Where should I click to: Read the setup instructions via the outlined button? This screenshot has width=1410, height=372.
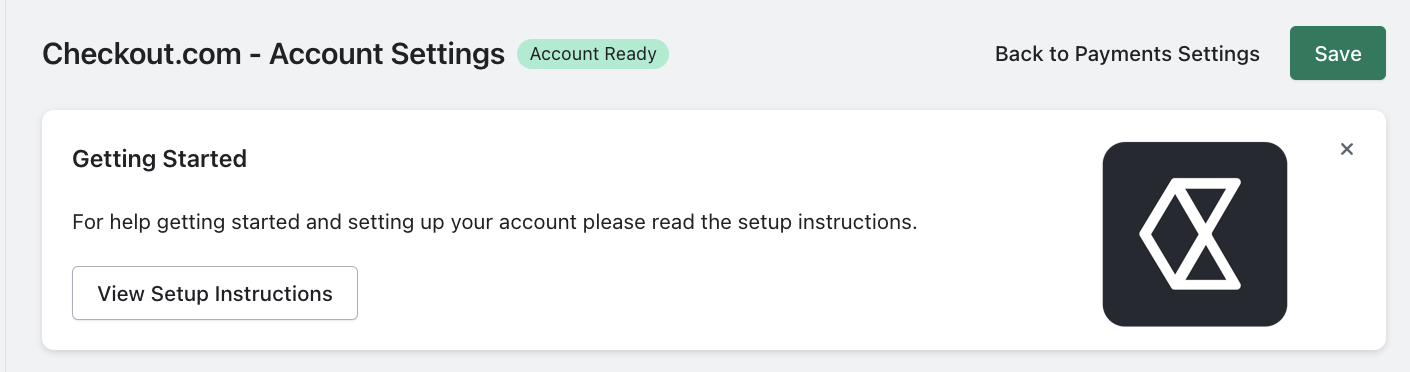[x=215, y=293]
